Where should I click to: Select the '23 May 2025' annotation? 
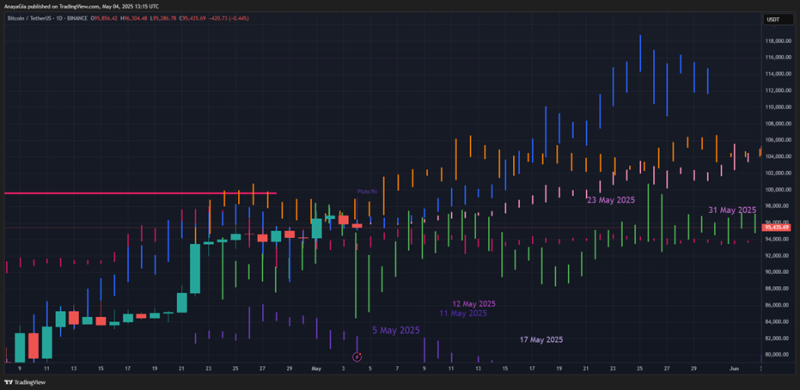pos(611,201)
